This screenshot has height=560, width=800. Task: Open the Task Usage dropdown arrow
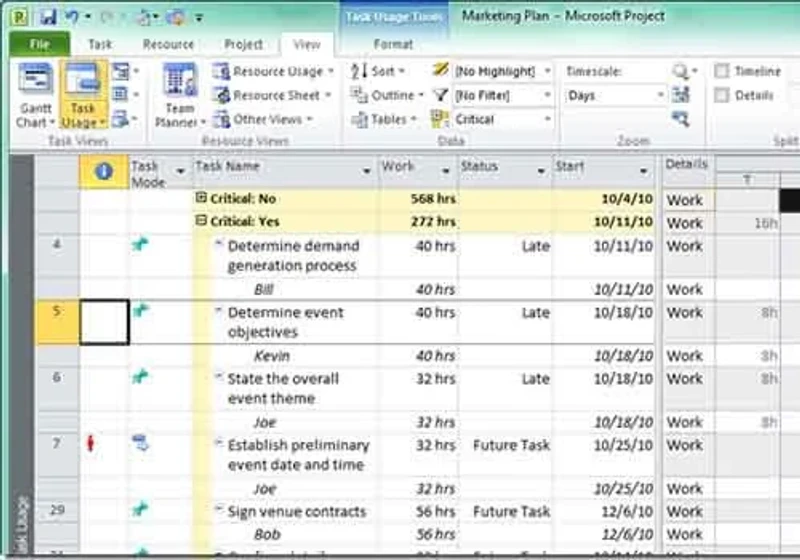point(103,122)
